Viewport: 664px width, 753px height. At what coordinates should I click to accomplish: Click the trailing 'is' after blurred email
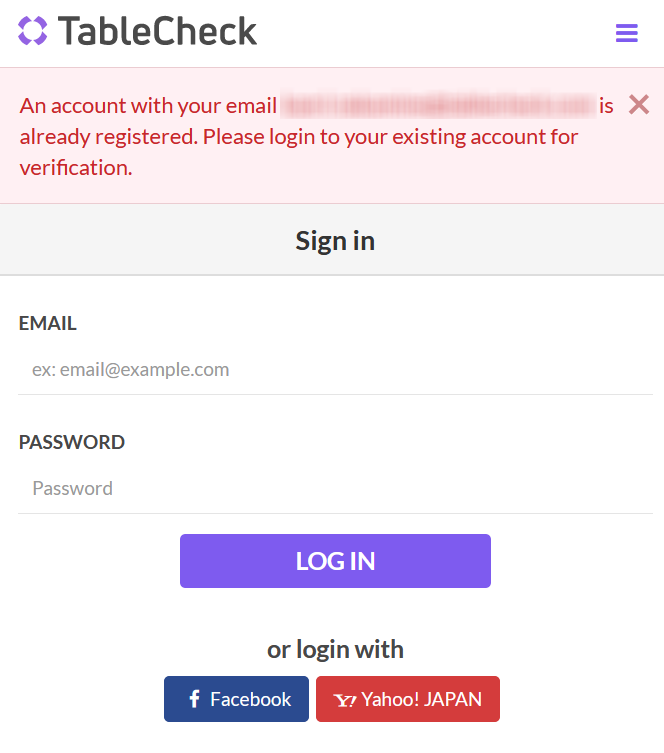point(606,105)
